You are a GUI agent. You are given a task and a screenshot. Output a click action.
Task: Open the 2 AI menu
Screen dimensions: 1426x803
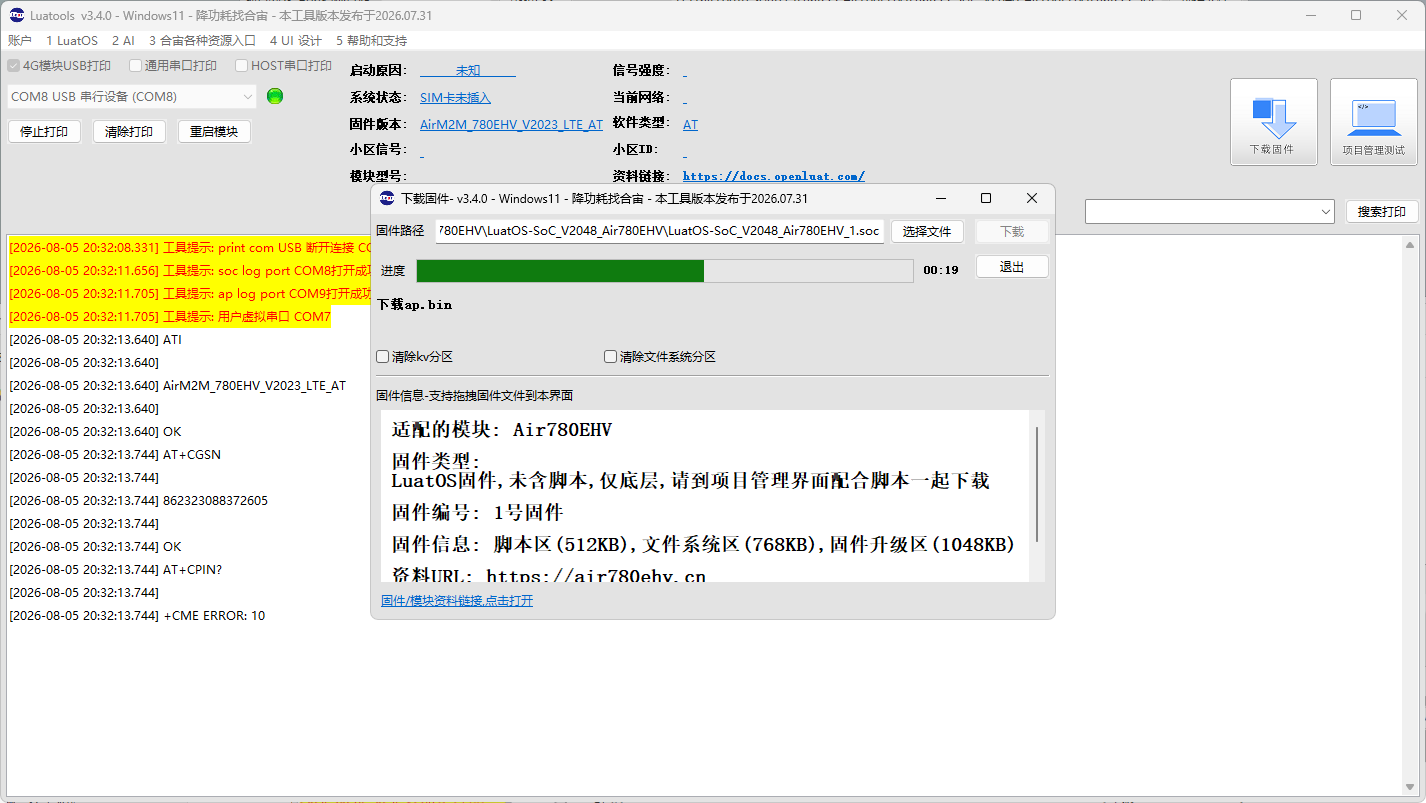click(123, 41)
